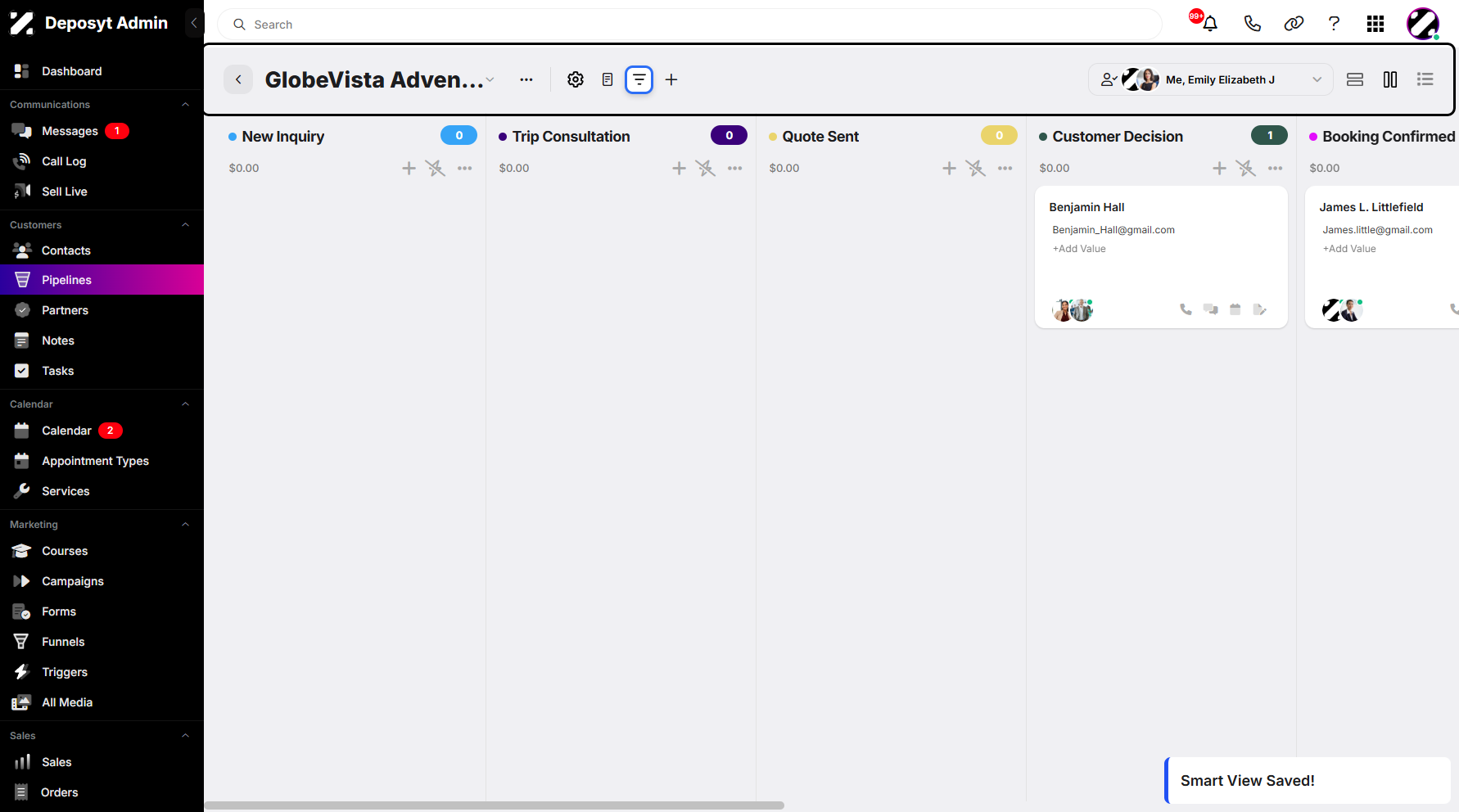Image resolution: width=1459 pixels, height=812 pixels.
Task: Click the Quote Sent yellow count badge
Action: pyautogui.click(x=999, y=136)
